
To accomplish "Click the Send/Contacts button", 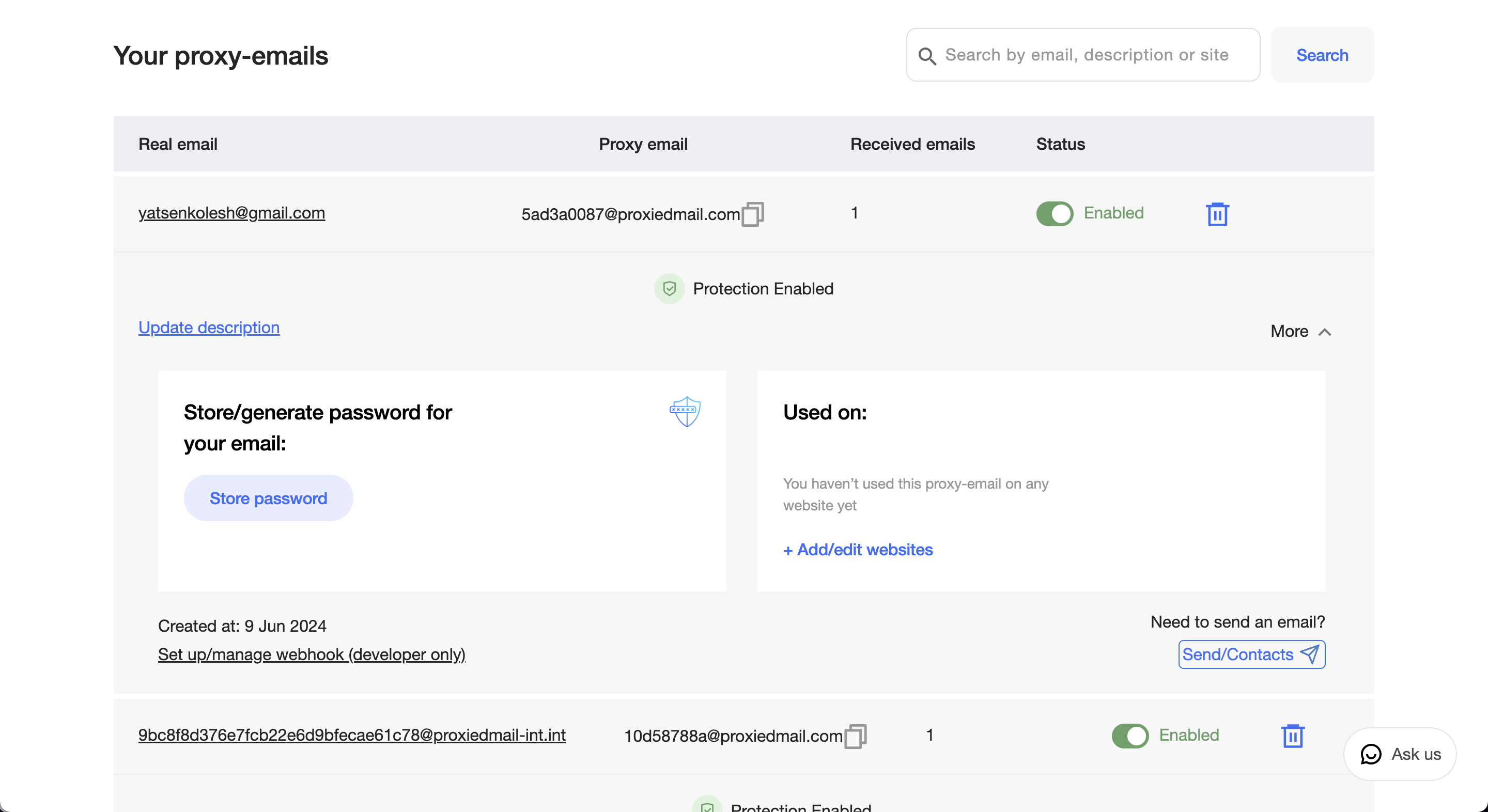I will 1252,654.
